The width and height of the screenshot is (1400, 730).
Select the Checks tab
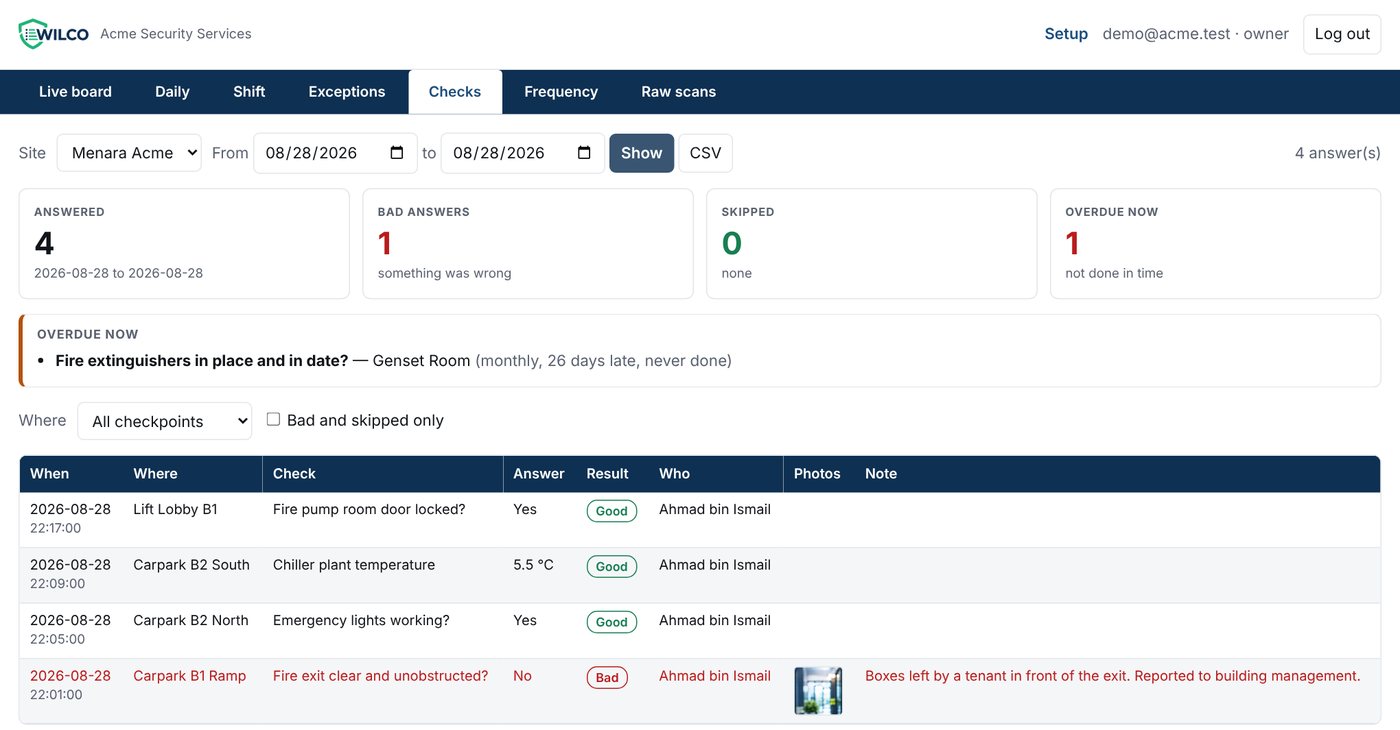click(455, 92)
